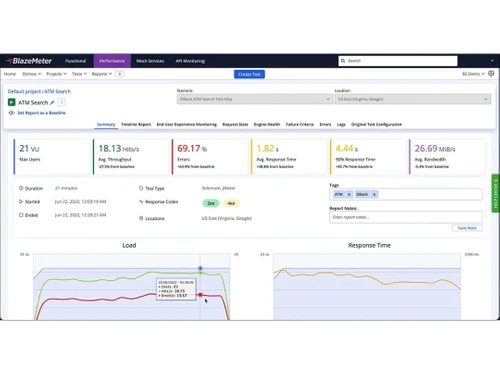The height and width of the screenshot is (375, 500).
Task: Switch to the Request Stats tab
Action: coord(235,125)
